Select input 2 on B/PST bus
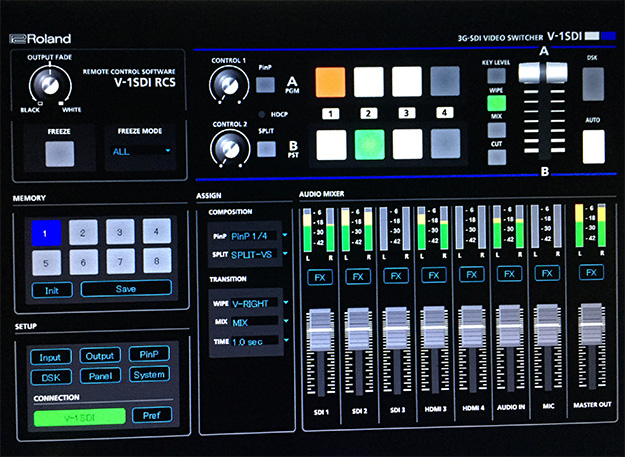625x457 pixels. (369, 145)
